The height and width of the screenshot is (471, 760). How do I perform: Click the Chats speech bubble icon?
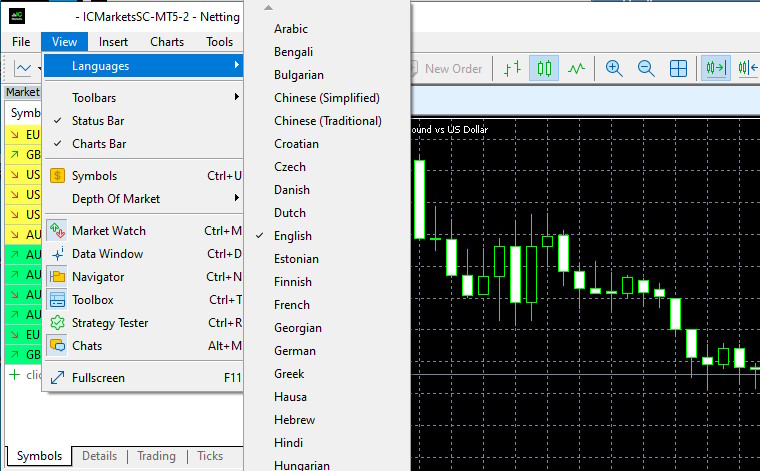(57, 345)
